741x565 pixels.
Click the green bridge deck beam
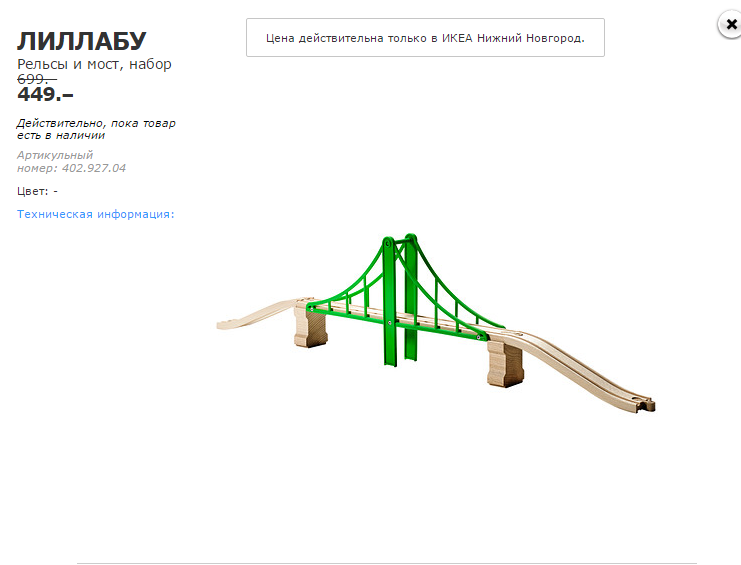[397, 322]
